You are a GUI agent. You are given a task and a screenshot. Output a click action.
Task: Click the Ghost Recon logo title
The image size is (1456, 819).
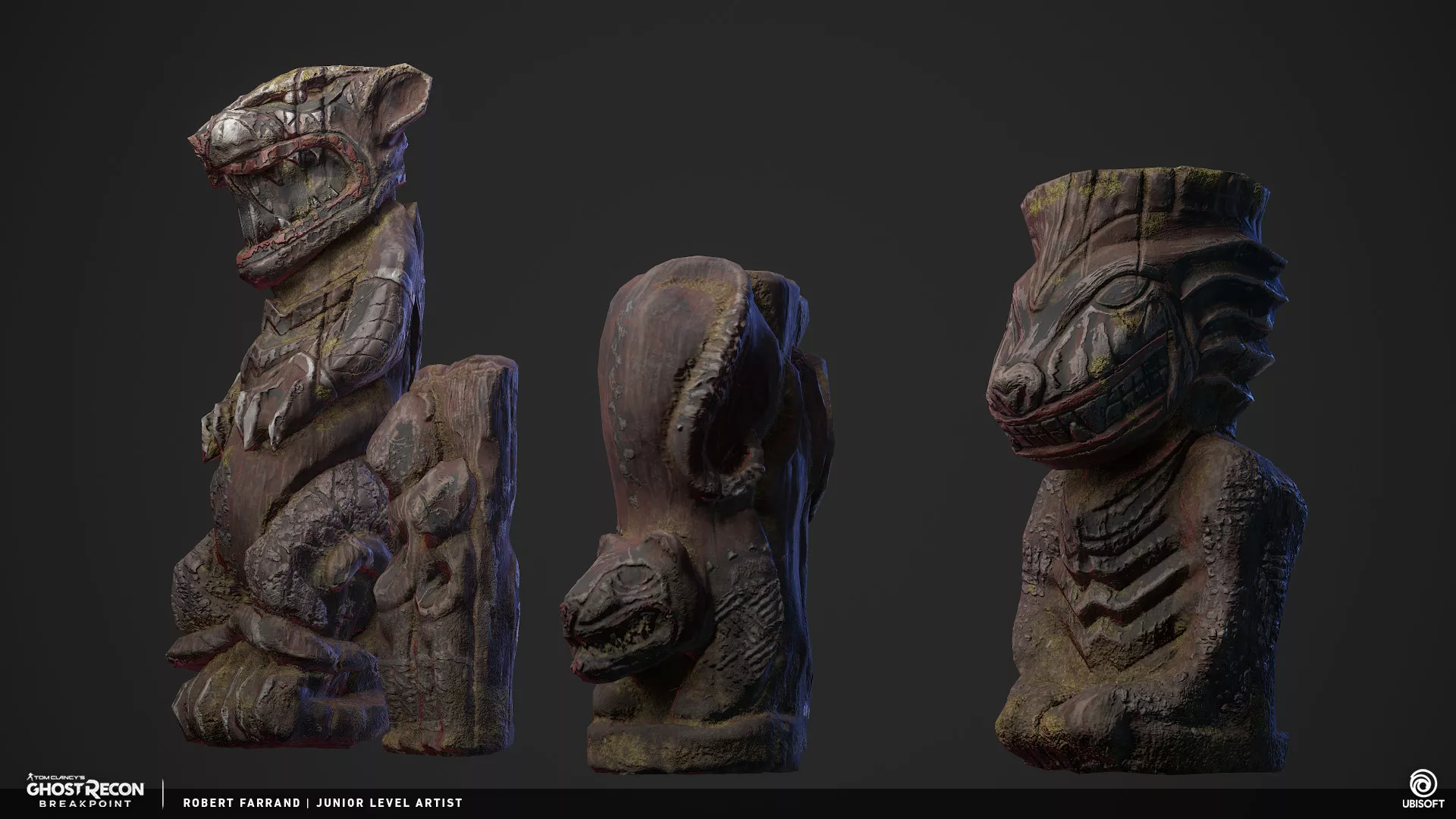pyautogui.click(x=85, y=789)
